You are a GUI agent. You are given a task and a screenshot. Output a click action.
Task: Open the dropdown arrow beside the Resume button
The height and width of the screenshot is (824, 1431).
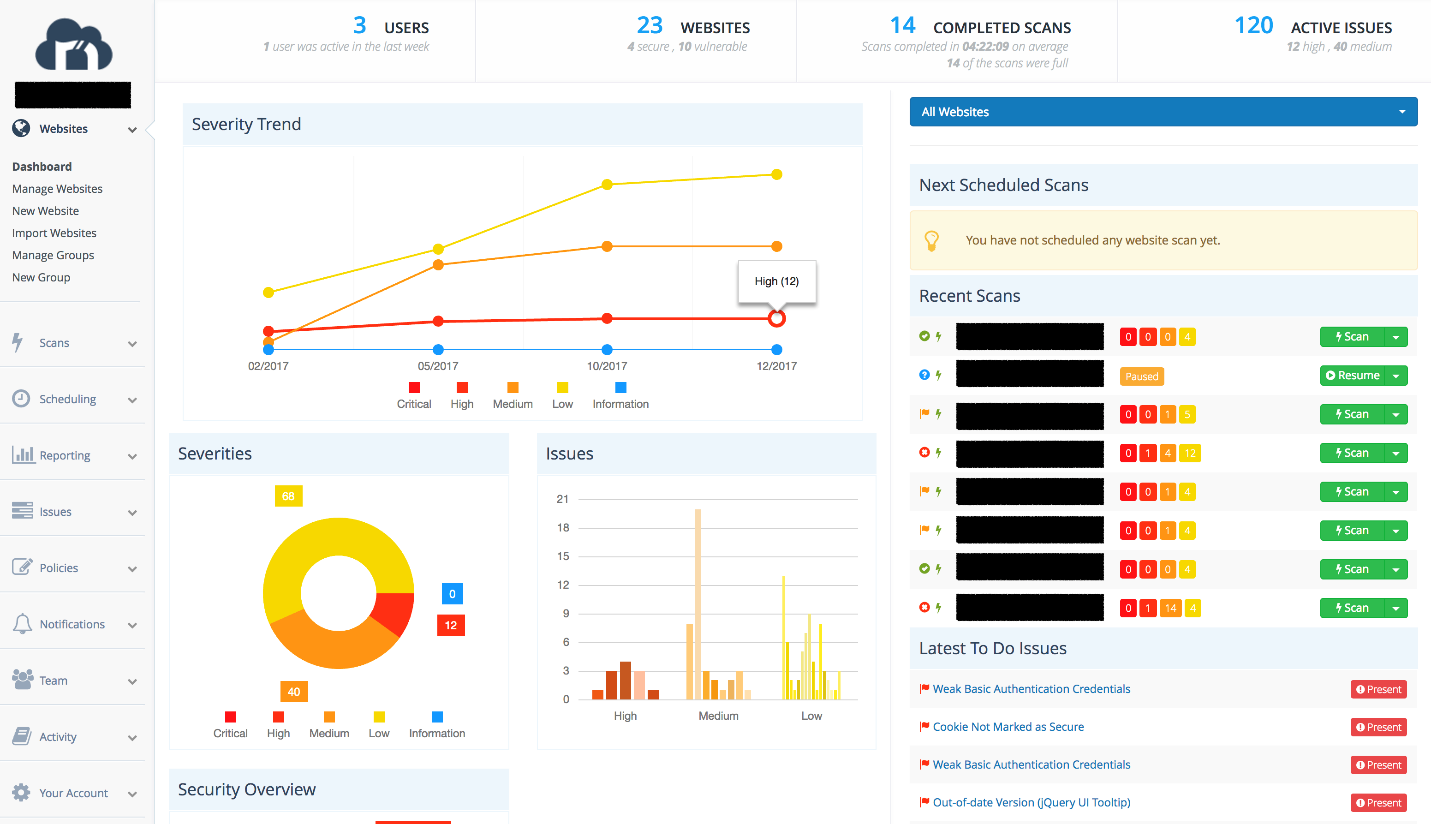(x=1396, y=376)
